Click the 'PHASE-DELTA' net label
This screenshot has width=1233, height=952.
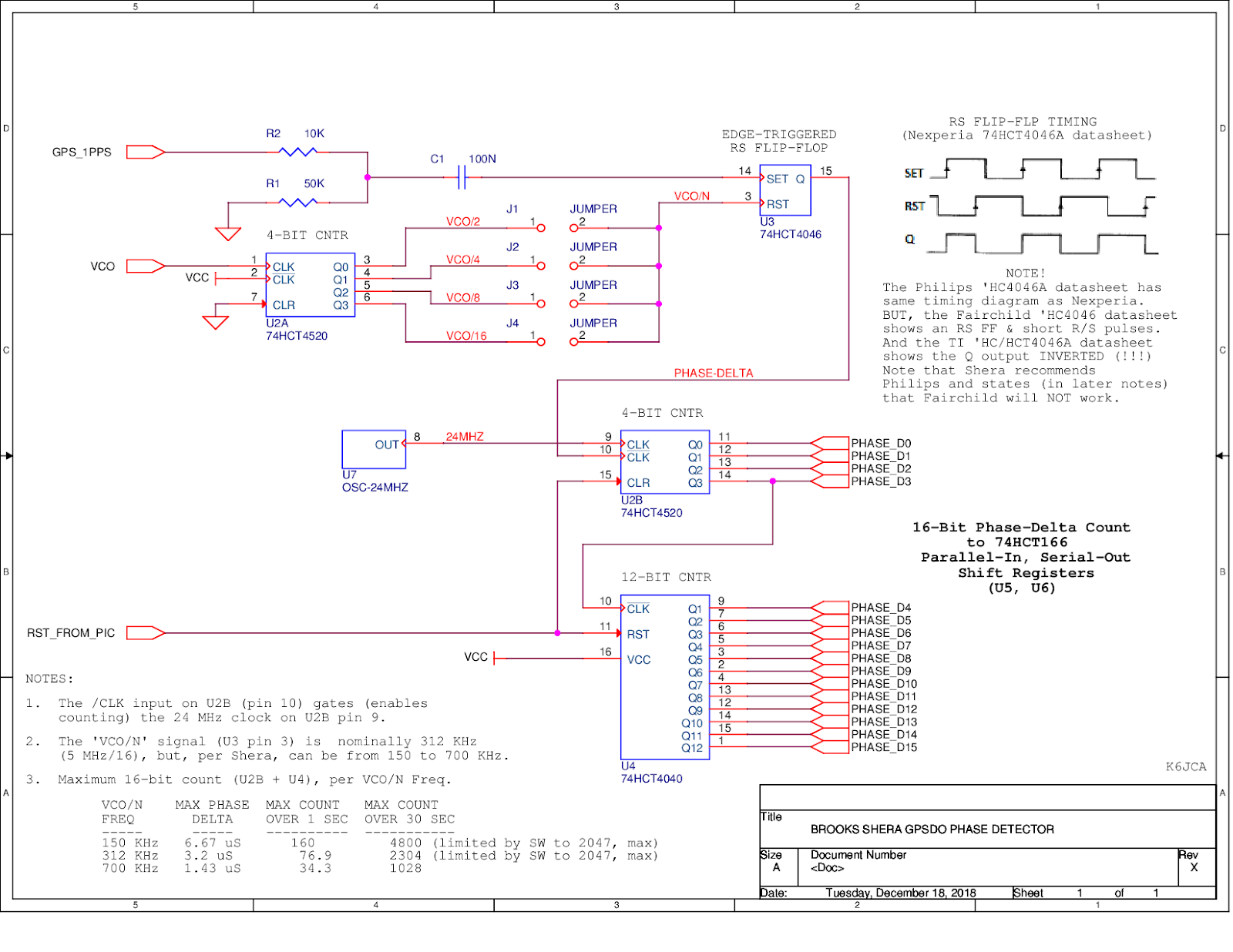pyautogui.click(x=714, y=374)
